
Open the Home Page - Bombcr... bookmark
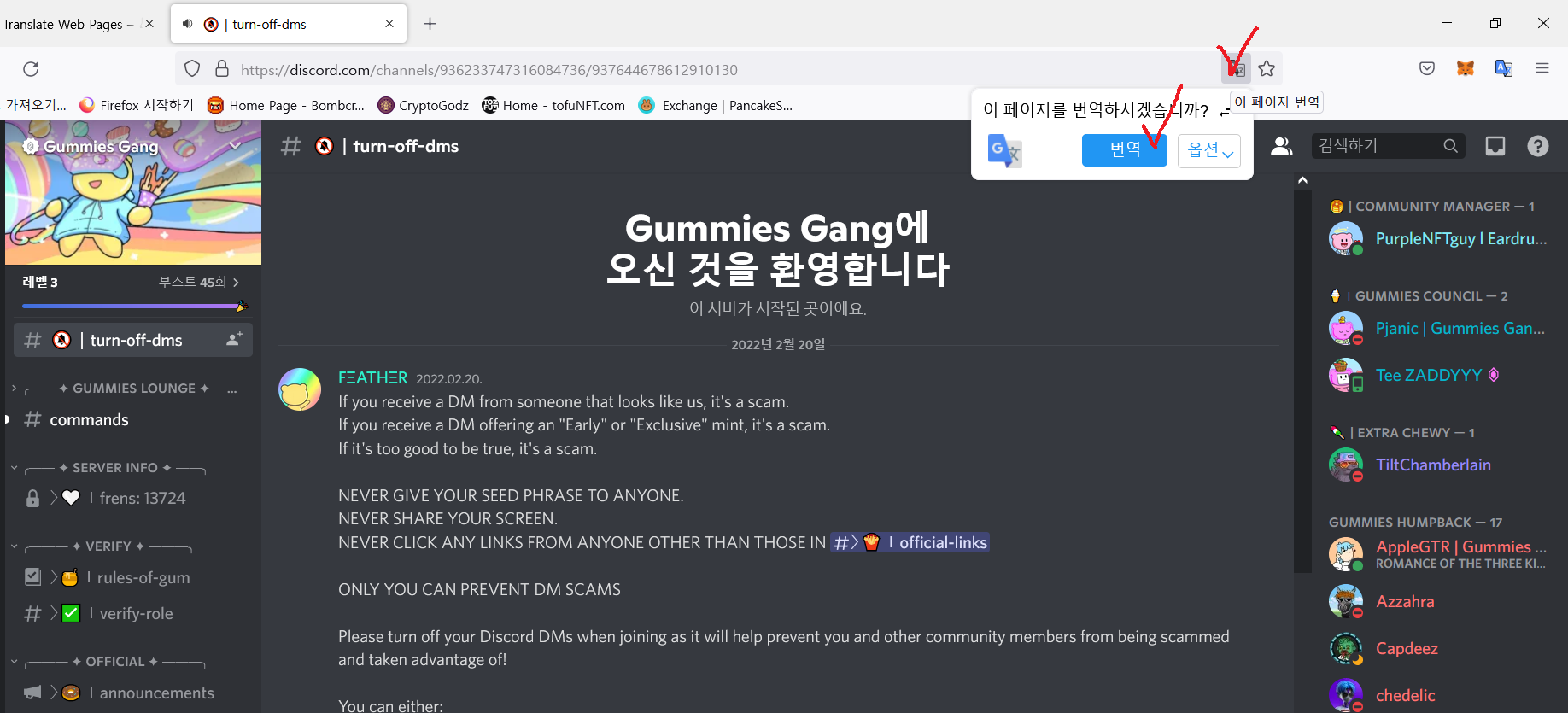point(286,105)
